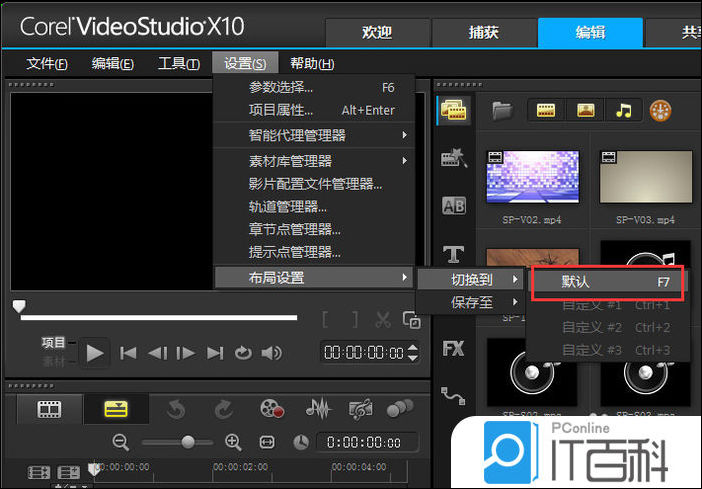
Task: Click the timeline zoom slider handle
Action: (188, 442)
